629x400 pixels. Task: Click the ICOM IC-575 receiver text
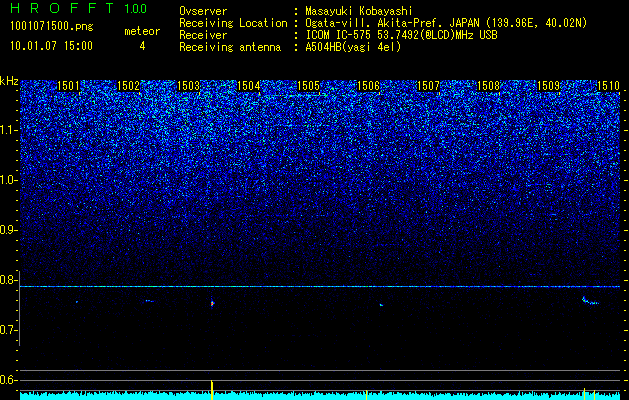(401, 35)
